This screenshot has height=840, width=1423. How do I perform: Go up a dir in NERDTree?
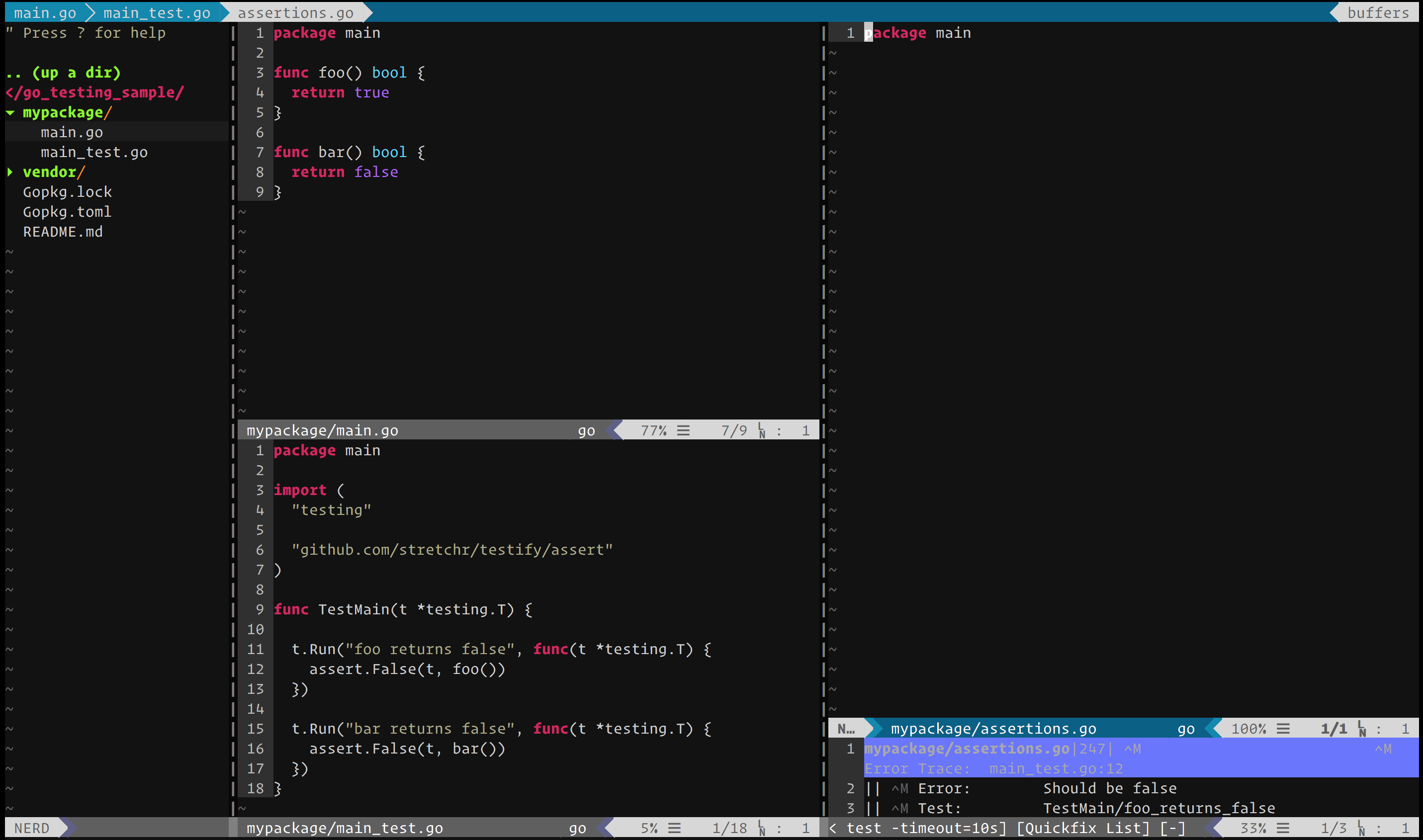point(64,73)
